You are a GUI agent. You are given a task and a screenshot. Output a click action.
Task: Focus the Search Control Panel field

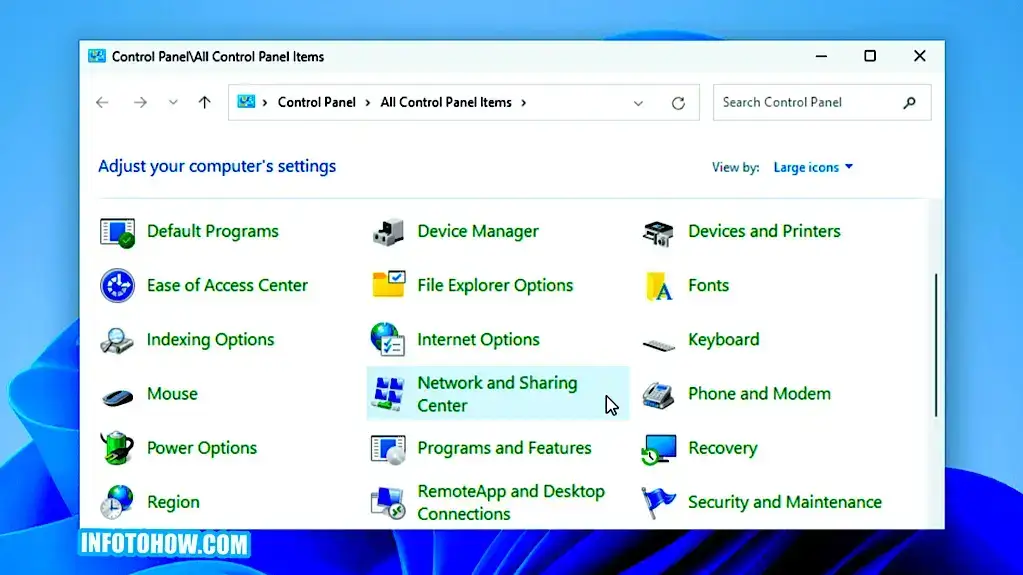(822, 102)
